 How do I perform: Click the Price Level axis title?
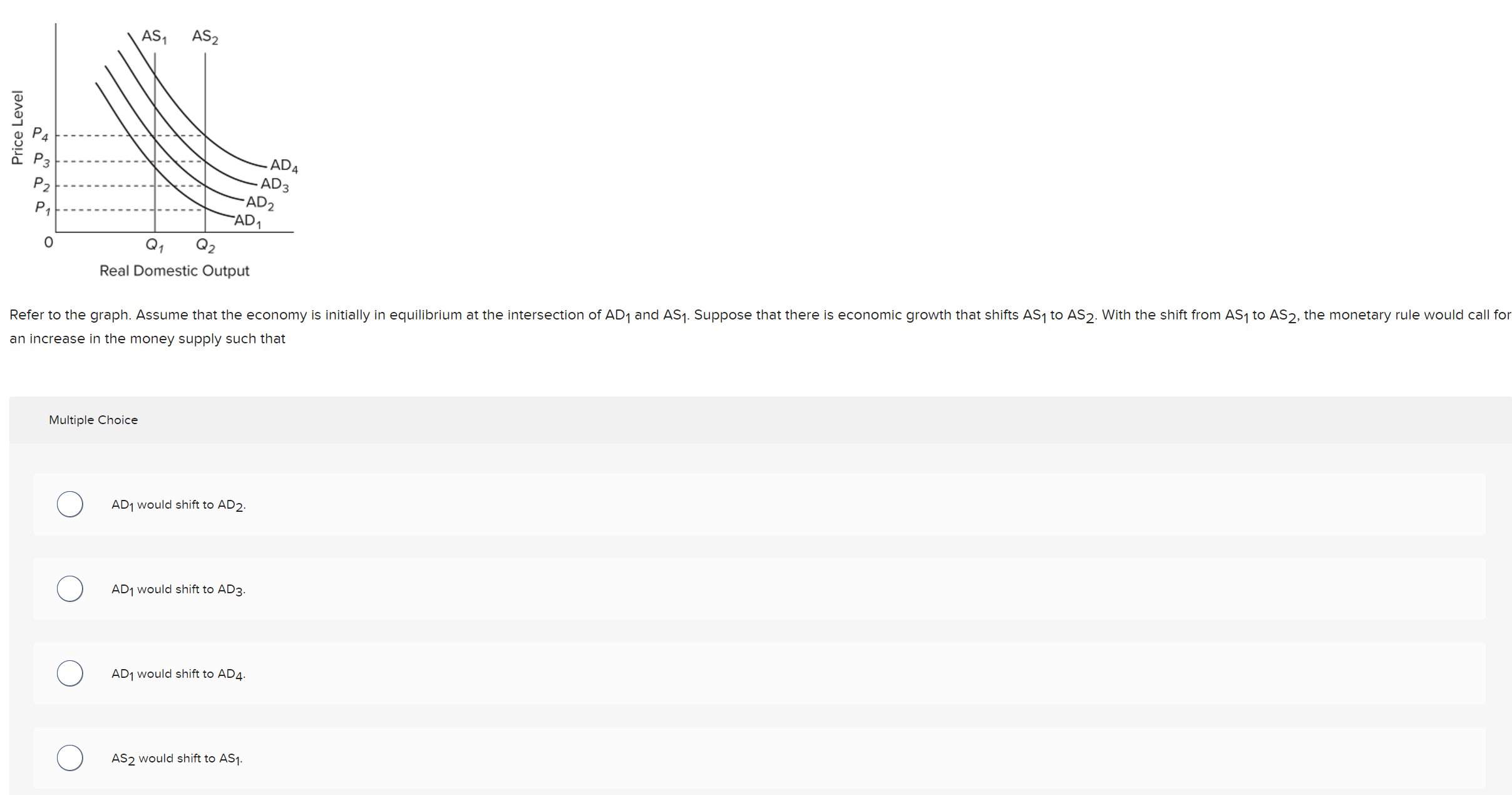[x=18, y=128]
